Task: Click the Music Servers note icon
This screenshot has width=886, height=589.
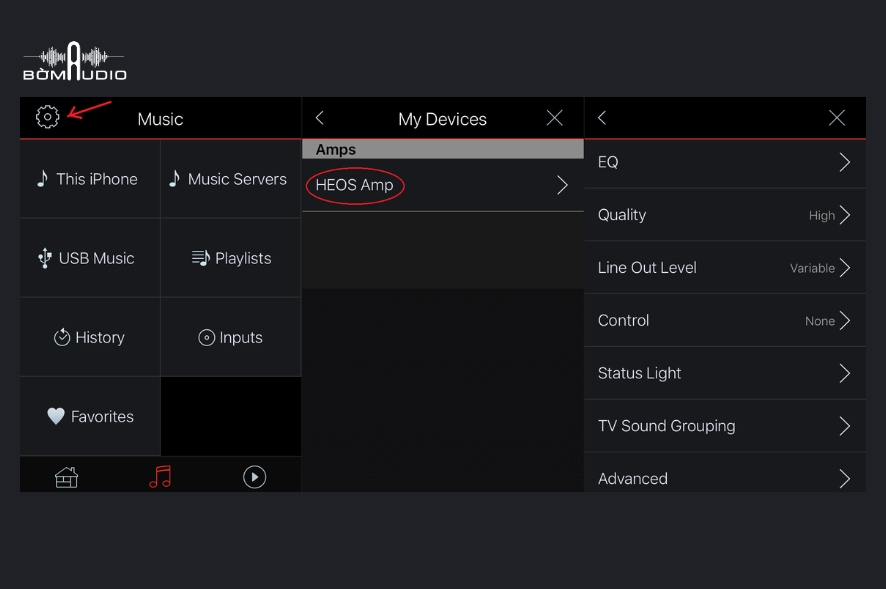Action: pyautogui.click(x=175, y=178)
